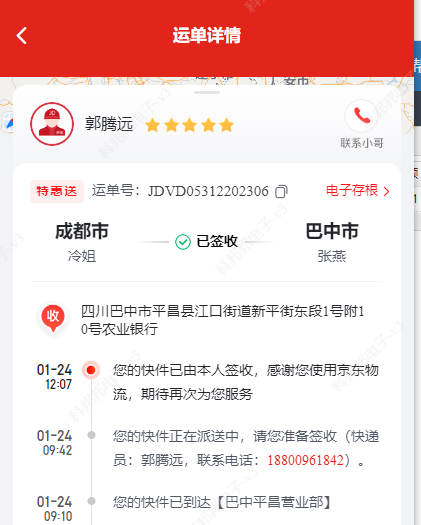Open the 电子存根 receipt link
The image size is (421, 525).
point(357,191)
